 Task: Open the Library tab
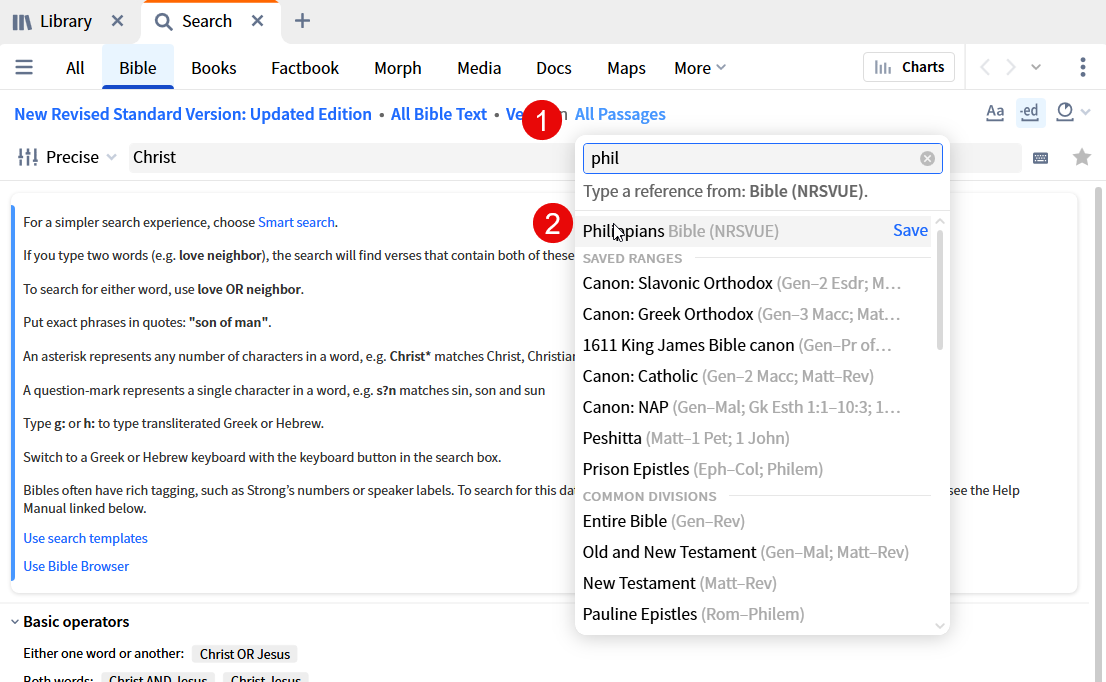pos(54,21)
